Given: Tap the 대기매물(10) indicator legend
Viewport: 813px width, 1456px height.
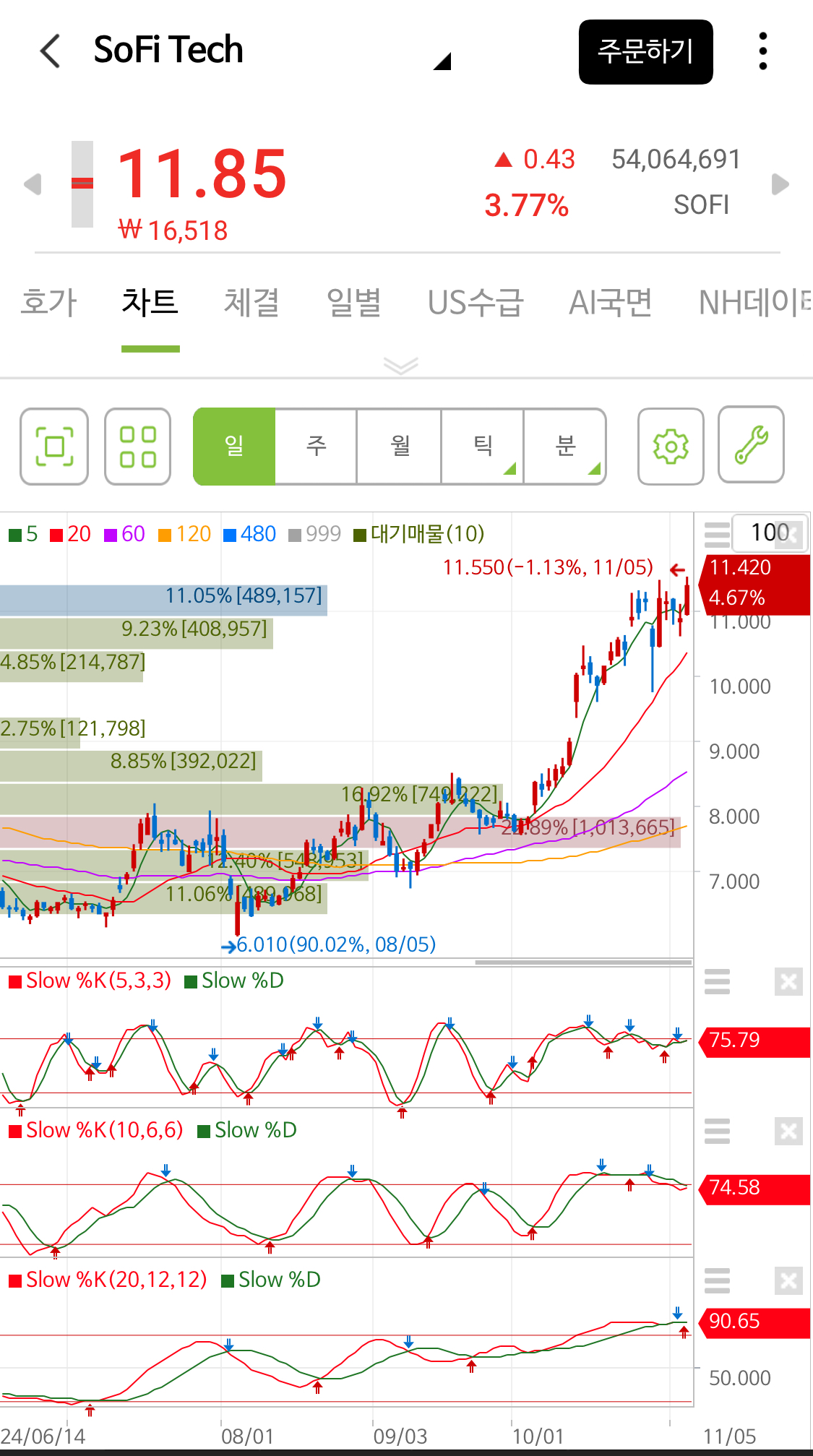Looking at the screenshot, I should pos(419,534).
